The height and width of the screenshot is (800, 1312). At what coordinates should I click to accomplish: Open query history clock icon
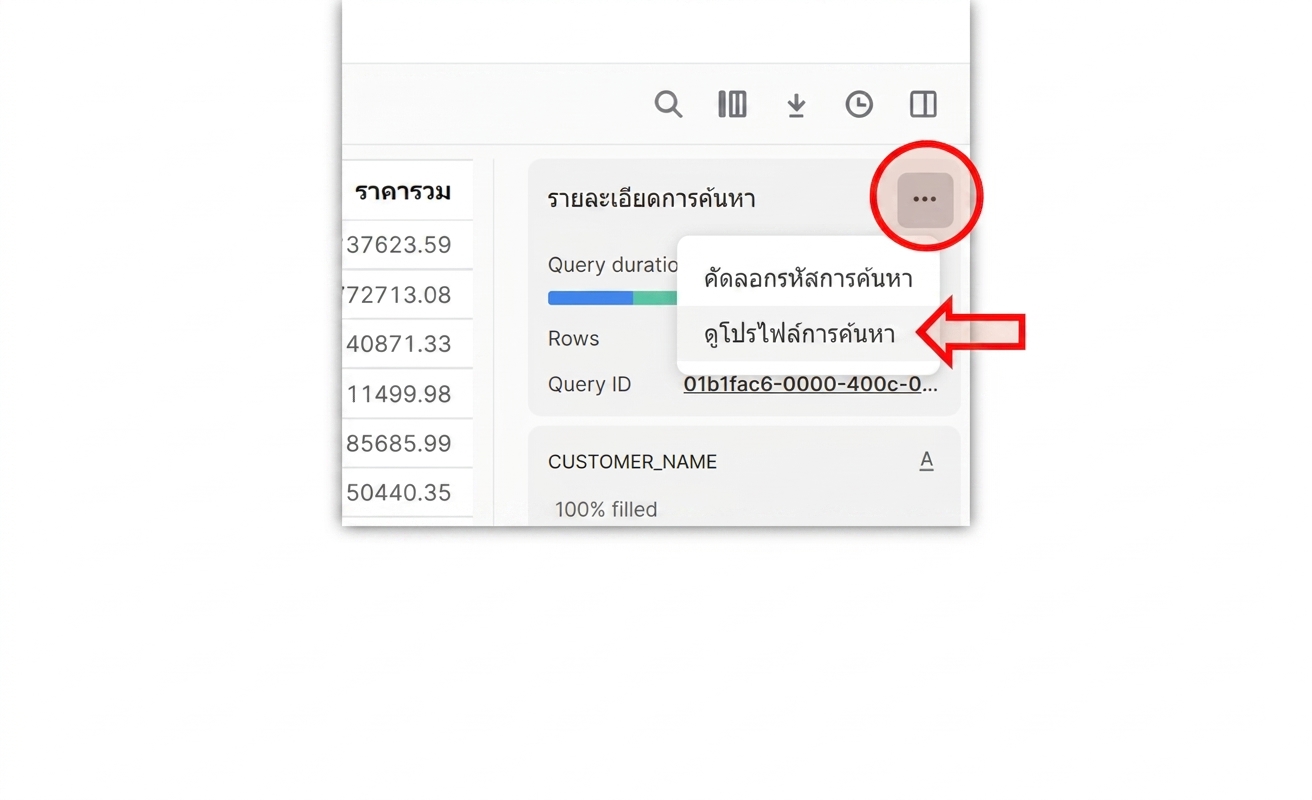coord(859,104)
